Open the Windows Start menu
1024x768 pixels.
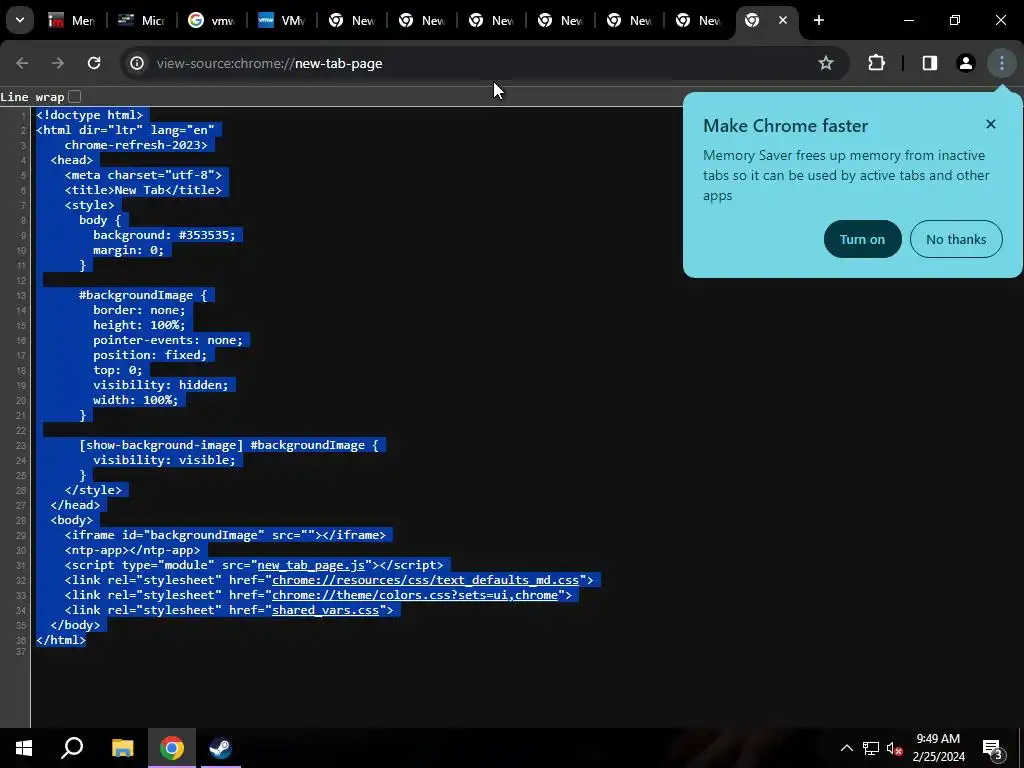point(24,748)
